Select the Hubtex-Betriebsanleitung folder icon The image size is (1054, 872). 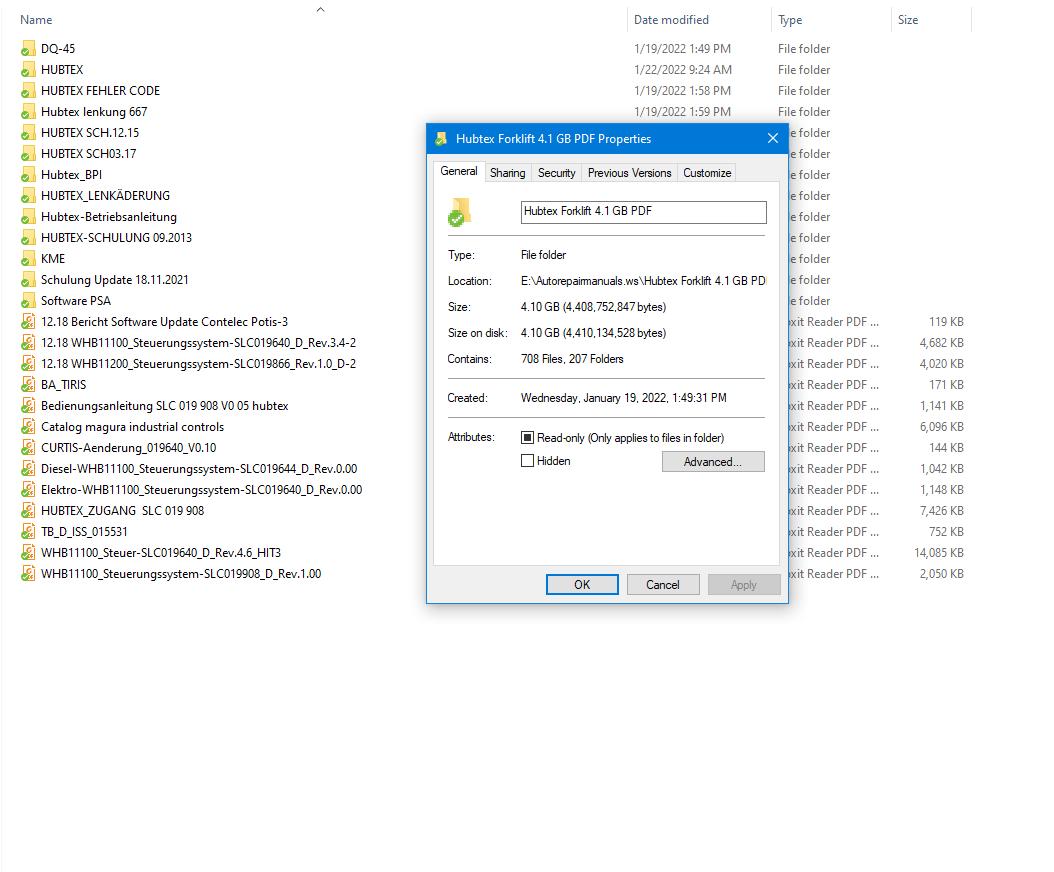28,216
